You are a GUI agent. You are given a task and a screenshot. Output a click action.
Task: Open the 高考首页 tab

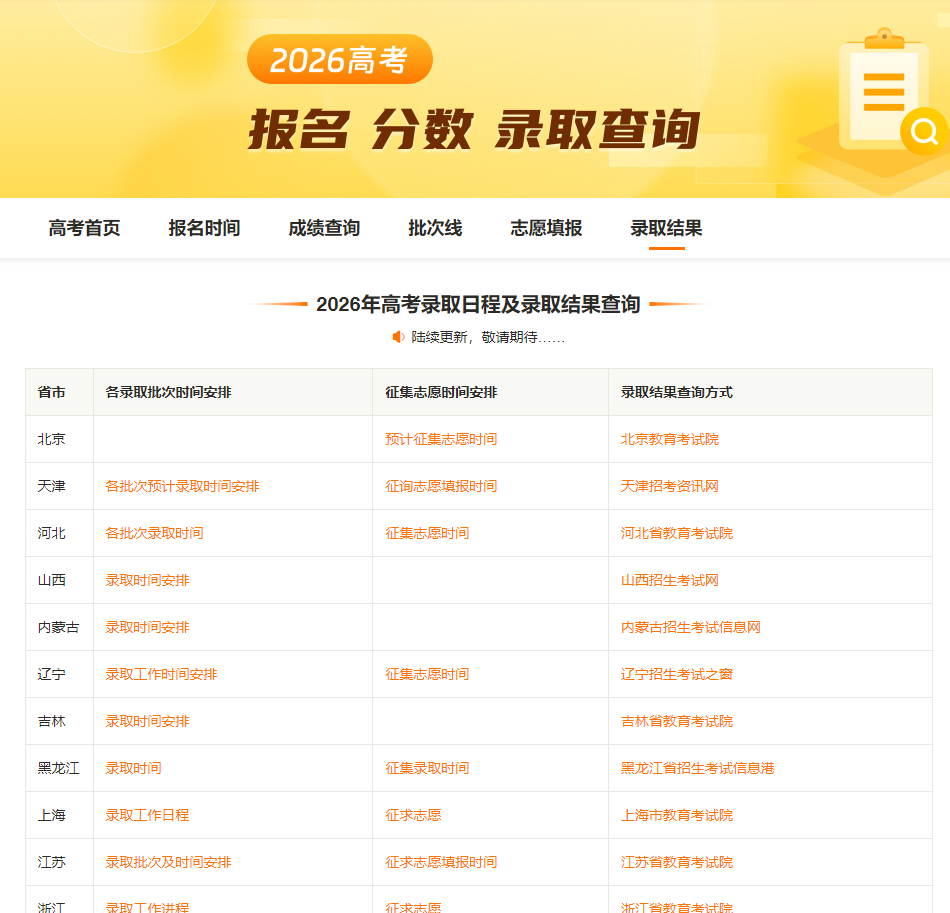click(x=84, y=228)
